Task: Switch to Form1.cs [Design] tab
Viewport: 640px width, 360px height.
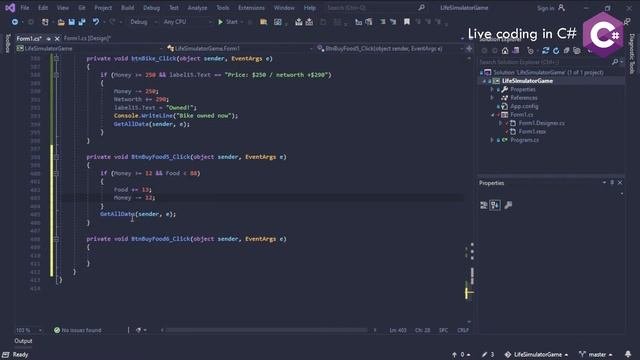Action: (x=87, y=38)
